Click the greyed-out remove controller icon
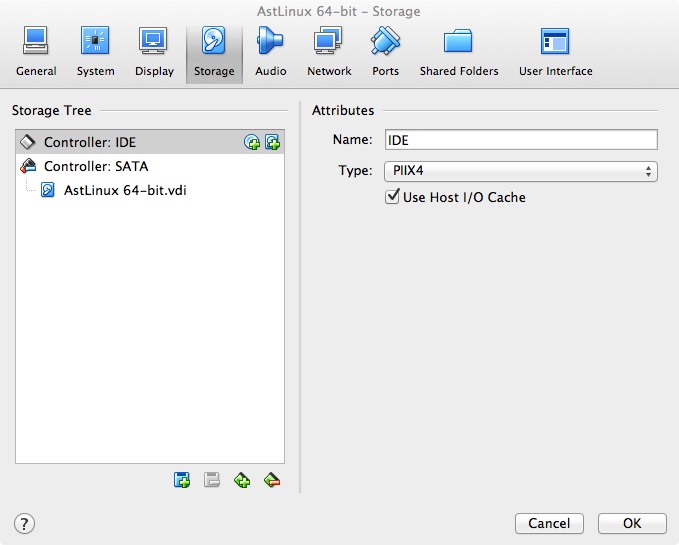This screenshot has width=679, height=545. coord(212,480)
